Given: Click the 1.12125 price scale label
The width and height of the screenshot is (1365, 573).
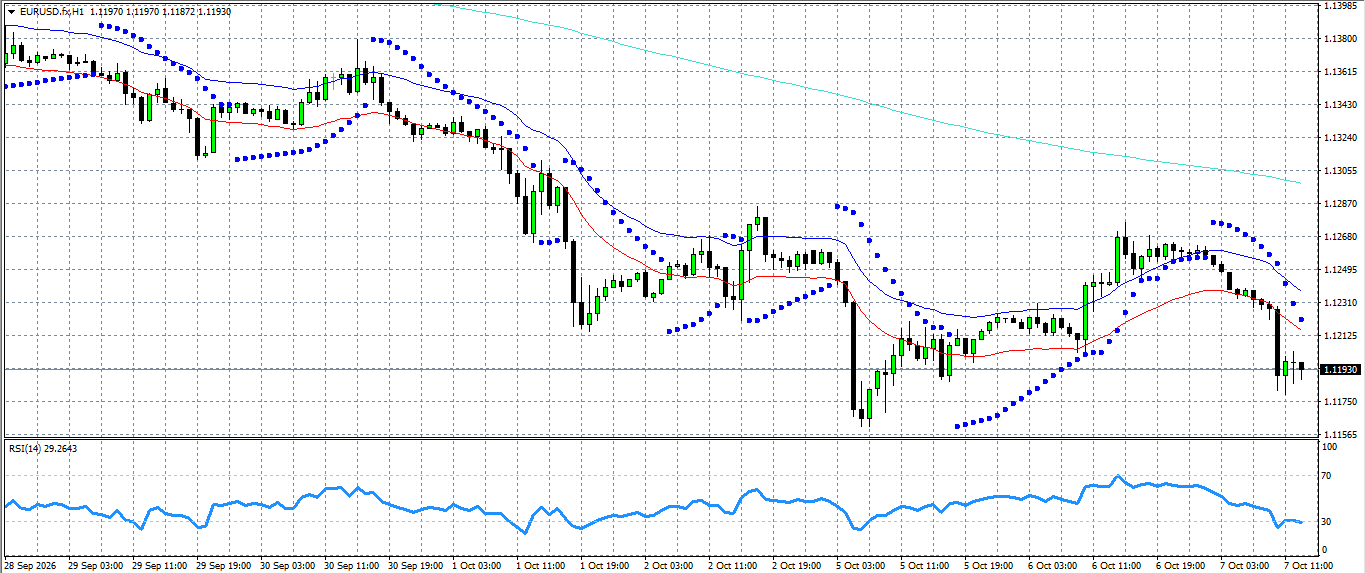Looking at the screenshot, I should click(1340, 336).
